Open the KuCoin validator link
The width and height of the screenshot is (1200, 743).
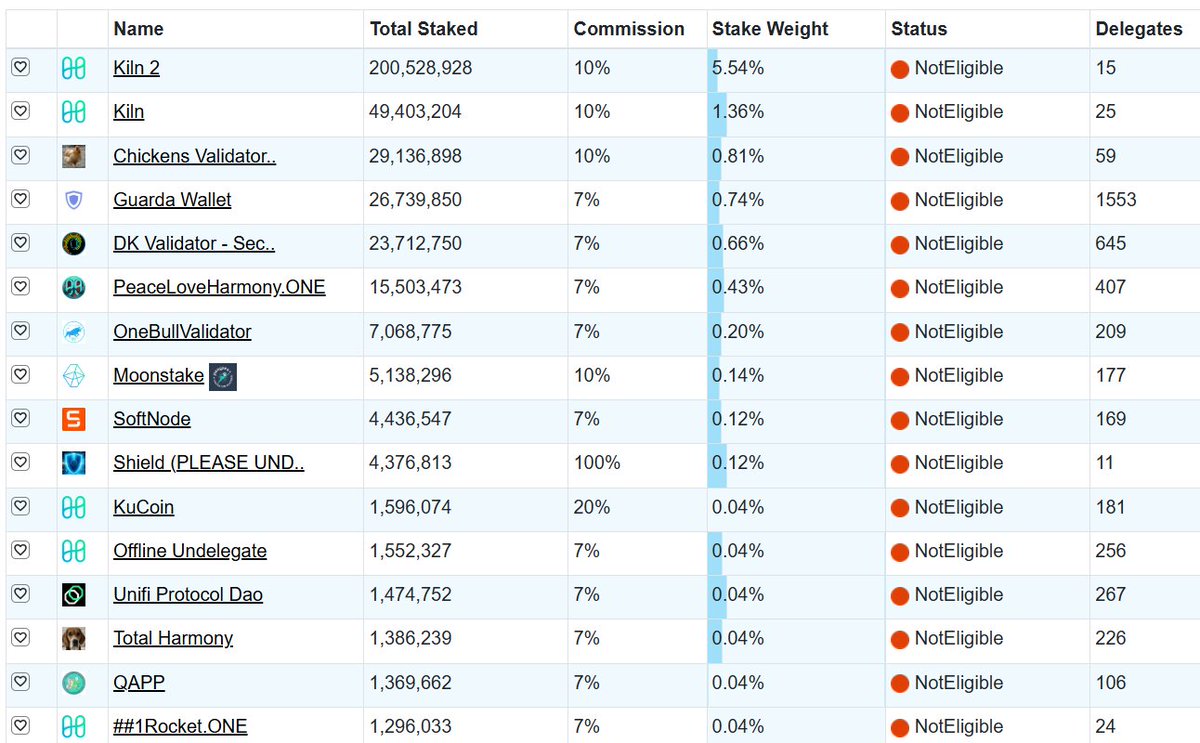(144, 507)
